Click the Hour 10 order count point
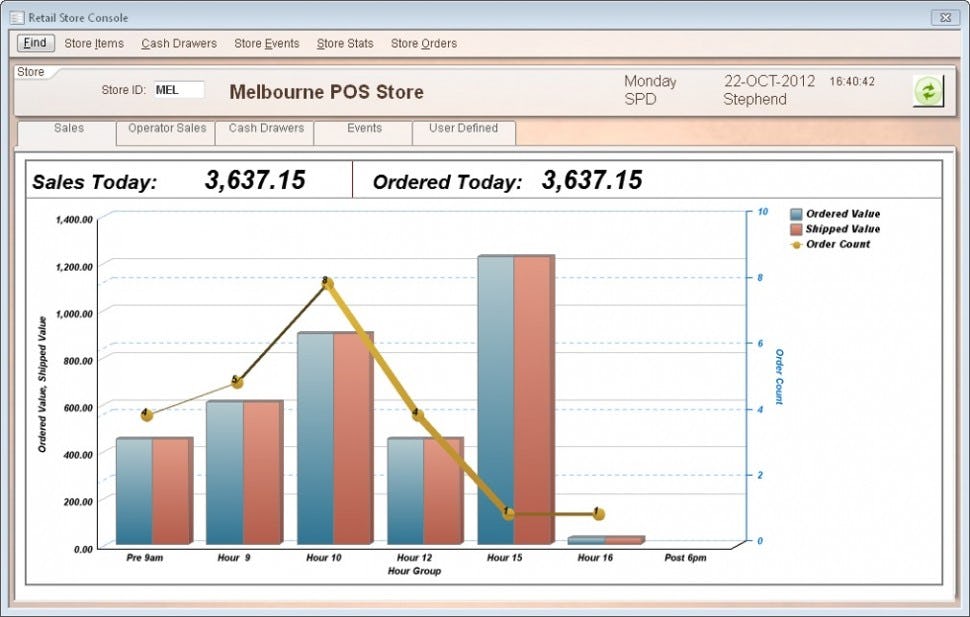The width and height of the screenshot is (970, 617). (327, 283)
